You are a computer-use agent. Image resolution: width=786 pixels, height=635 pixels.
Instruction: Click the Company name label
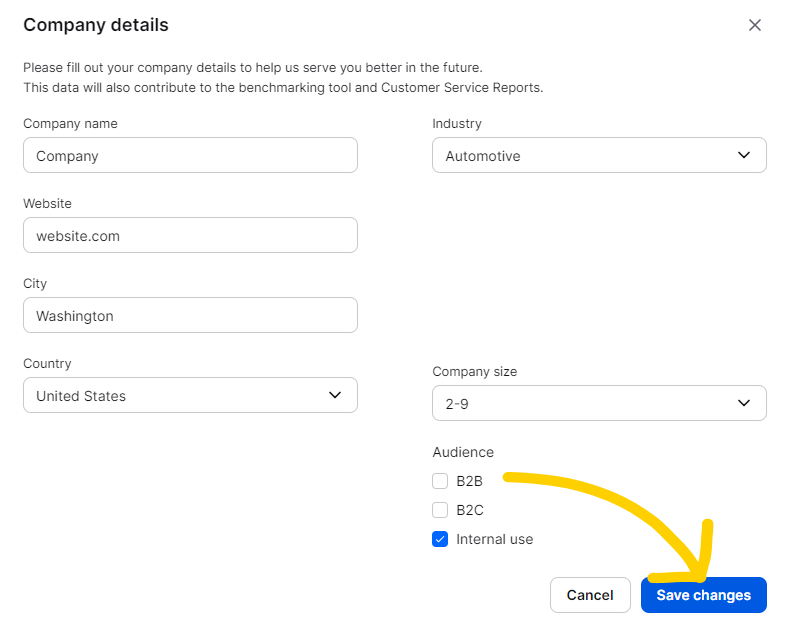pos(70,124)
